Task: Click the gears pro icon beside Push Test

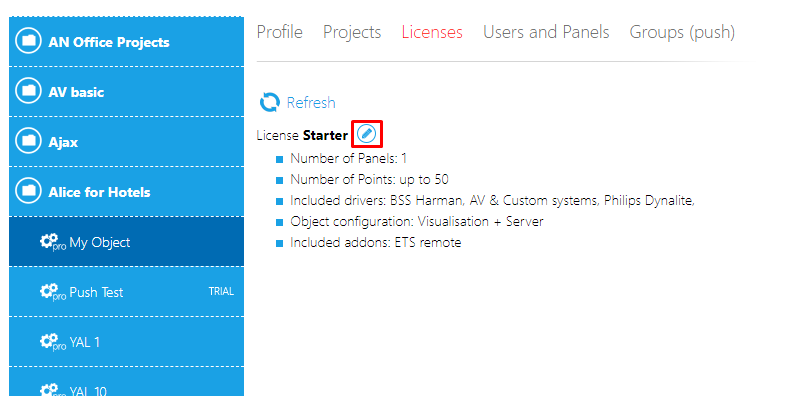Action: 53,292
